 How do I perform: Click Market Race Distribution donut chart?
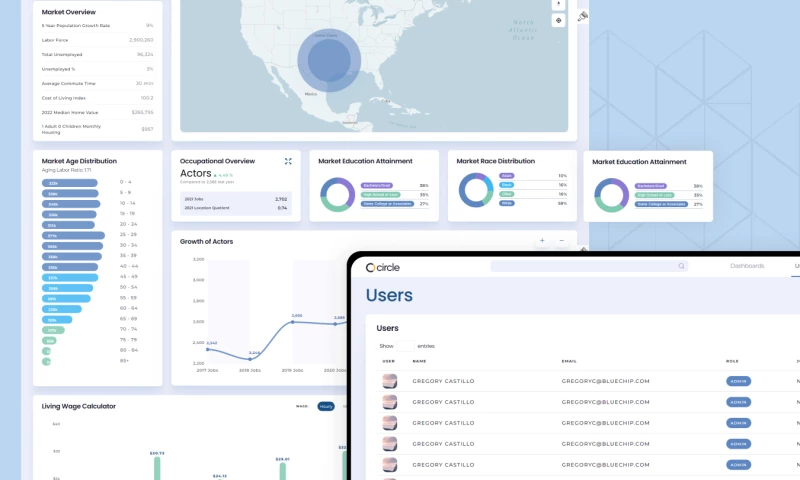coord(476,190)
